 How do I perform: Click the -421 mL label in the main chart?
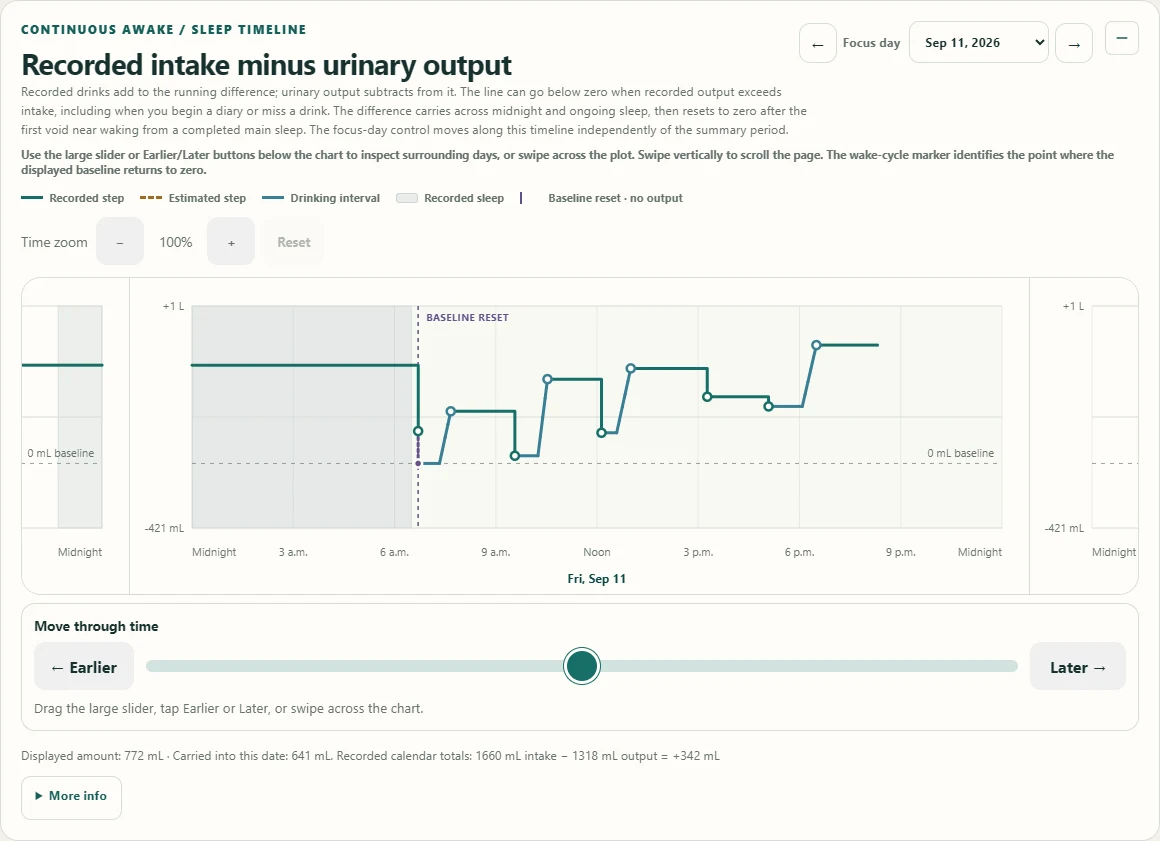pyautogui.click(x=164, y=527)
